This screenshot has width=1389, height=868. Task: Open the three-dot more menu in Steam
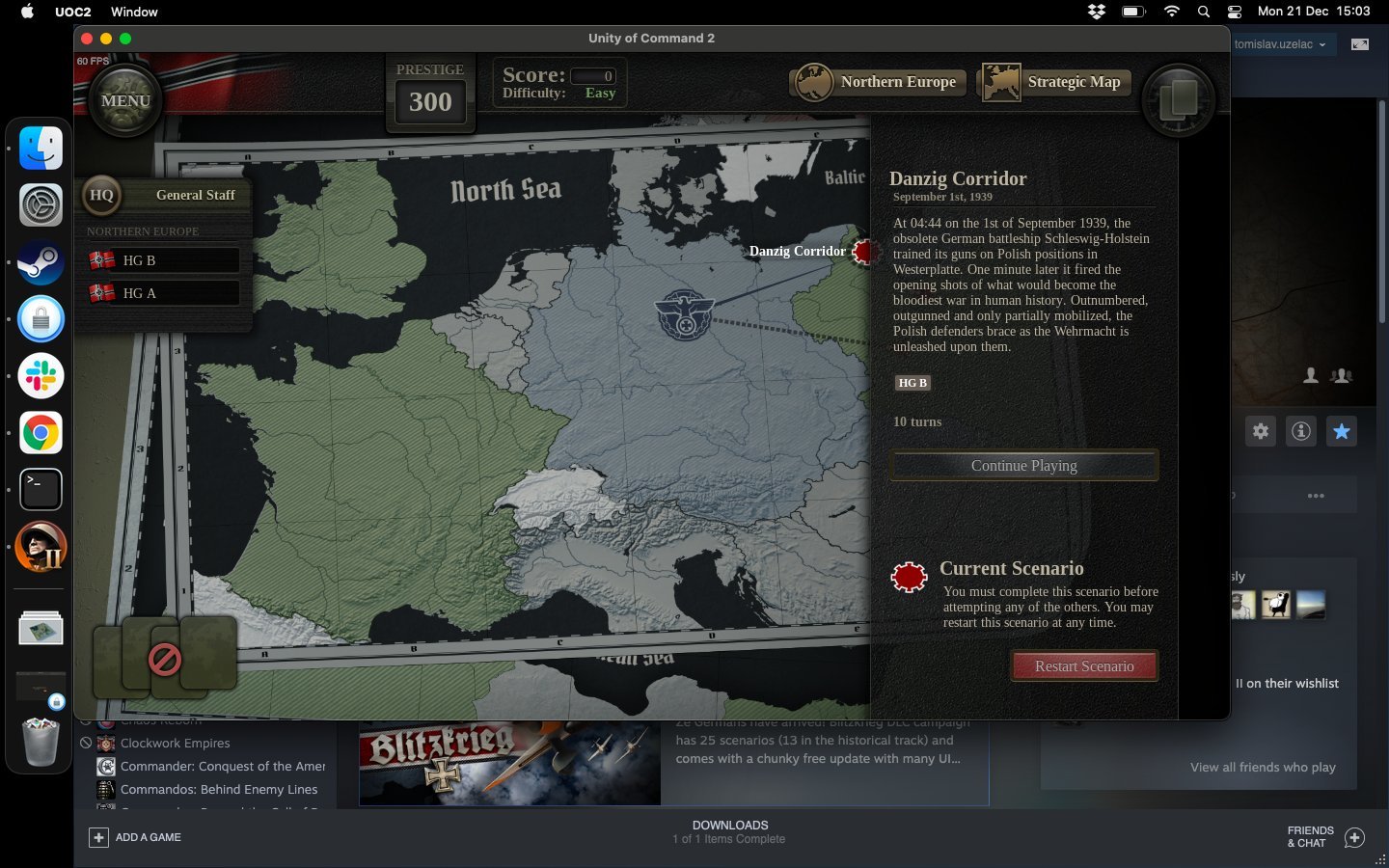(x=1316, y=496)
